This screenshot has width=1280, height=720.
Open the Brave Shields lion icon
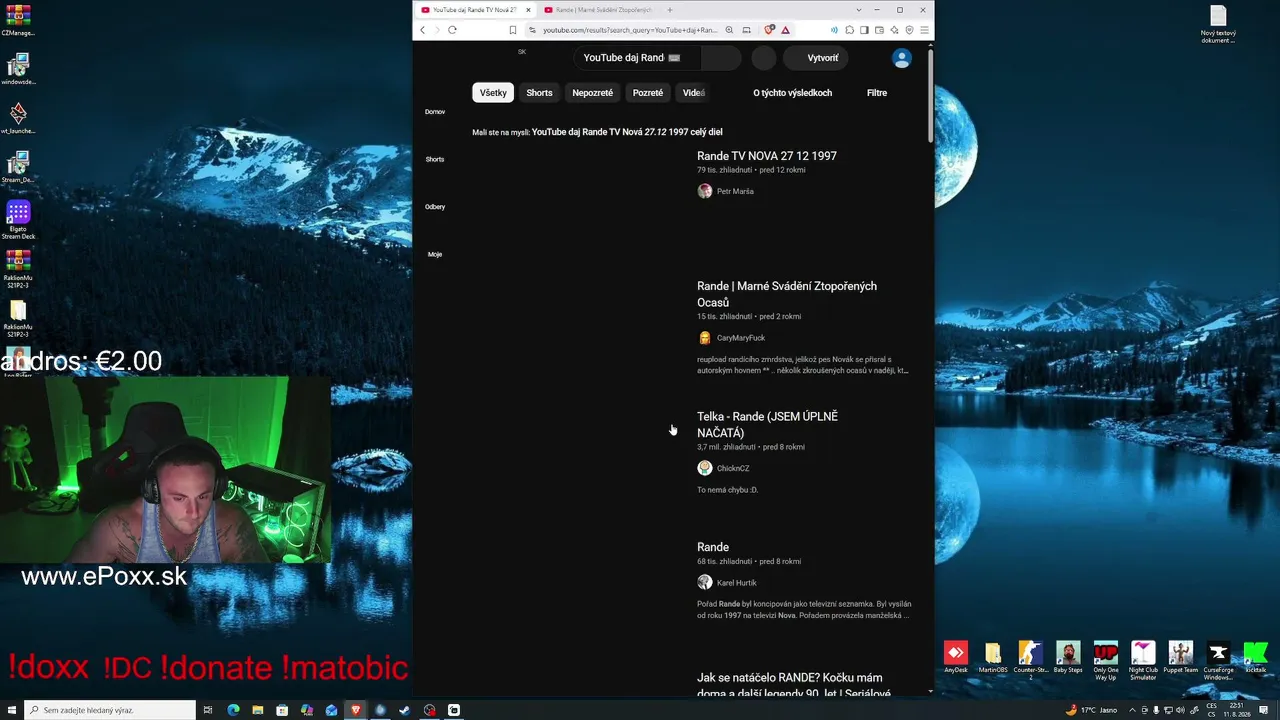(x=769, y=30)
